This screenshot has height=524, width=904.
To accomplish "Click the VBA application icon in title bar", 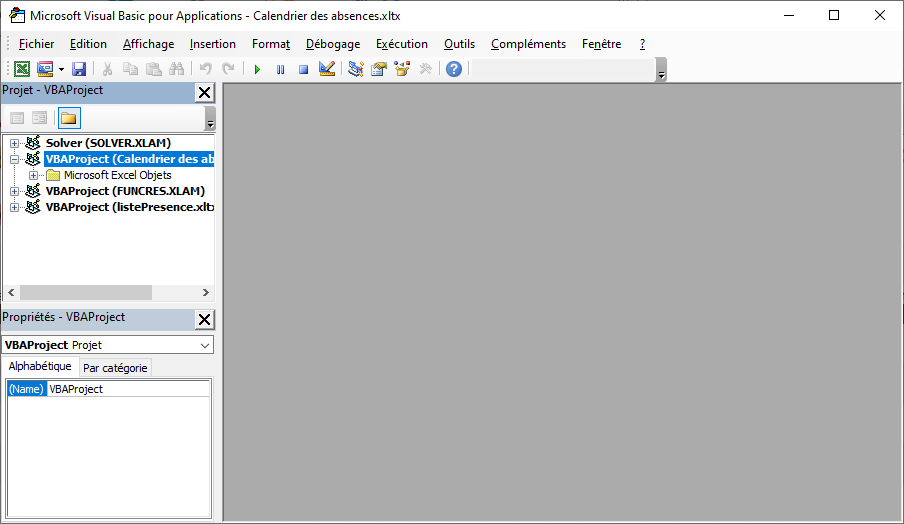I will (18, 16).
